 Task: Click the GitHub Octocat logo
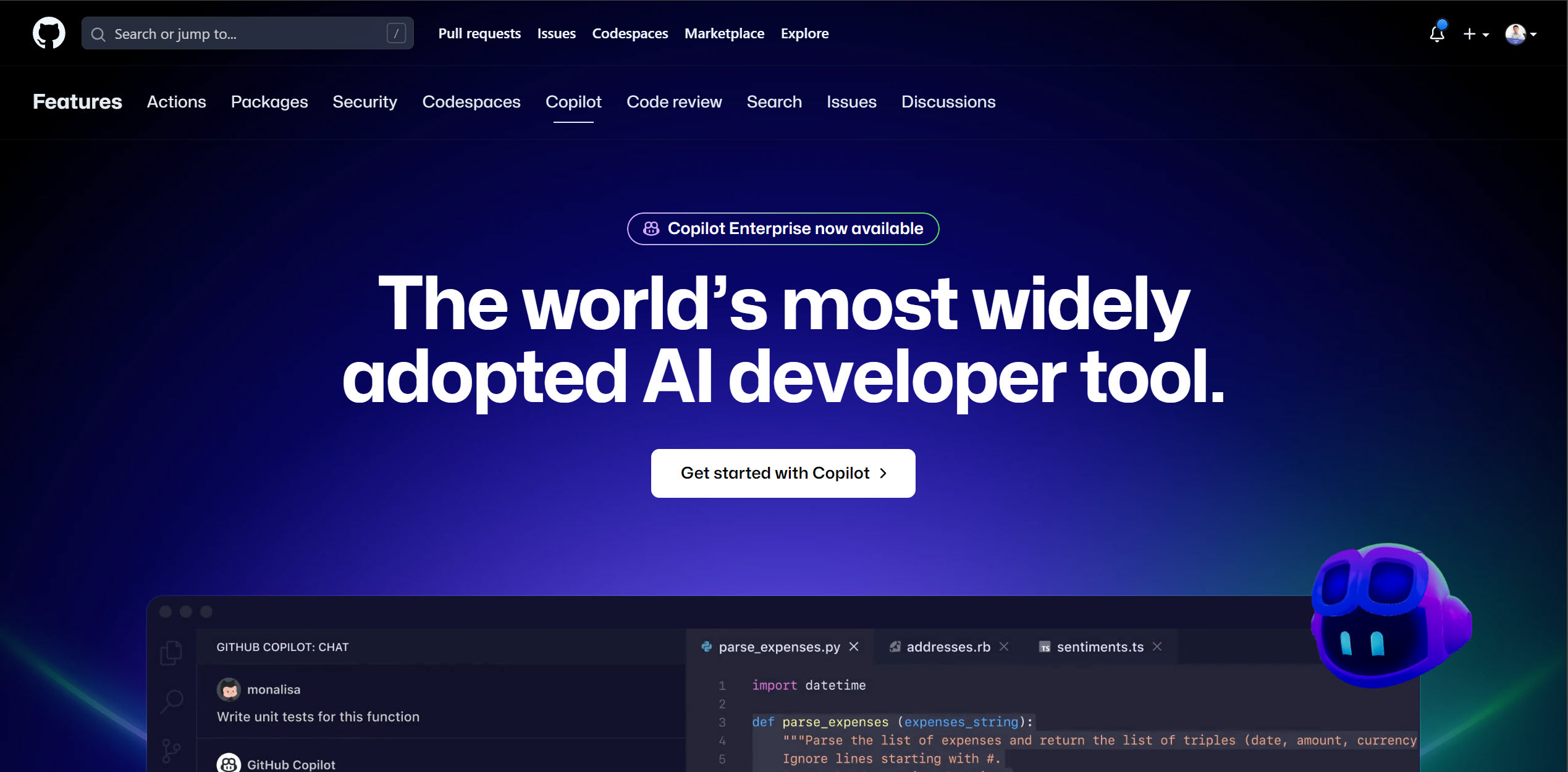(49, 33)
